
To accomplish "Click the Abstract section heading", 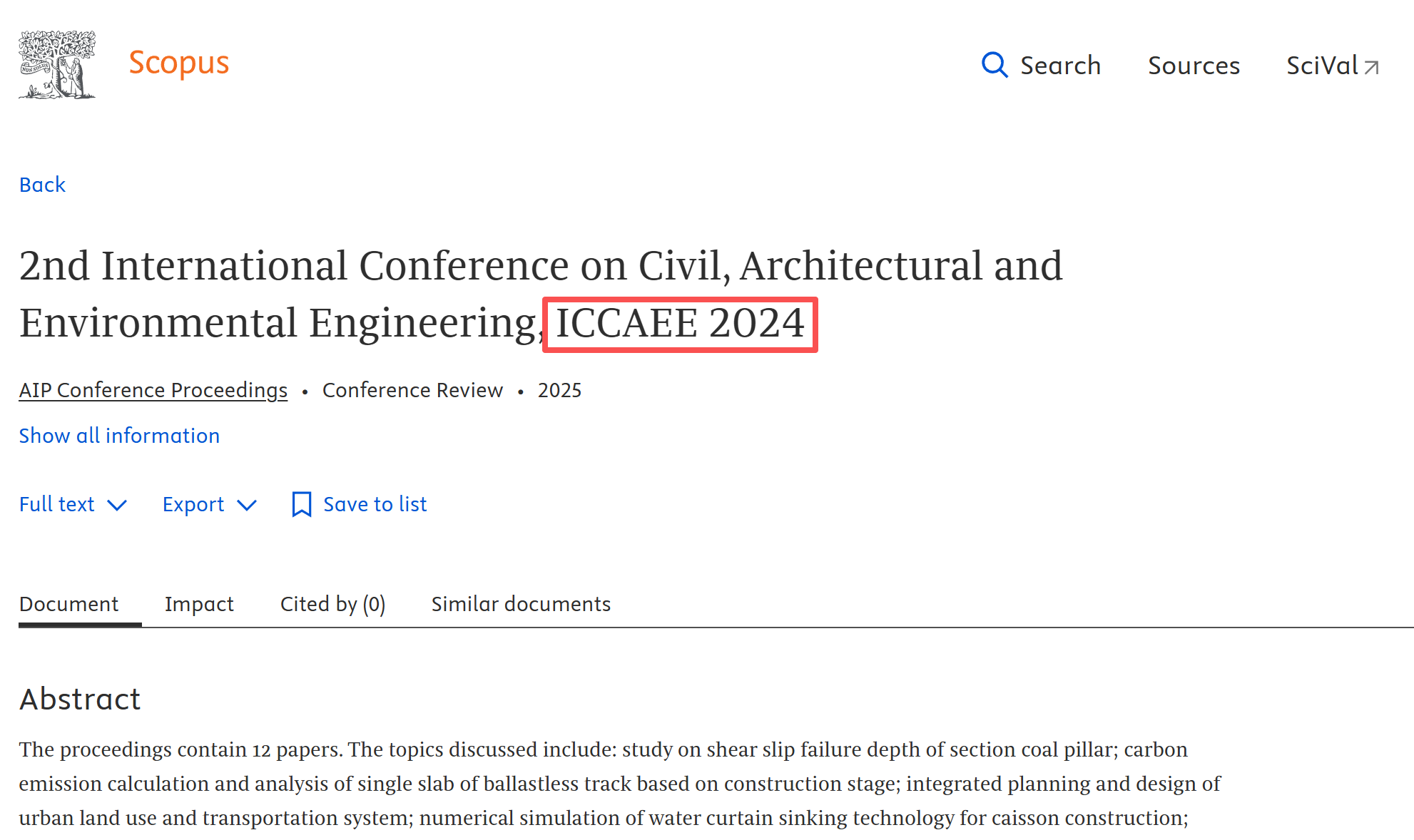I will [80, 699].
